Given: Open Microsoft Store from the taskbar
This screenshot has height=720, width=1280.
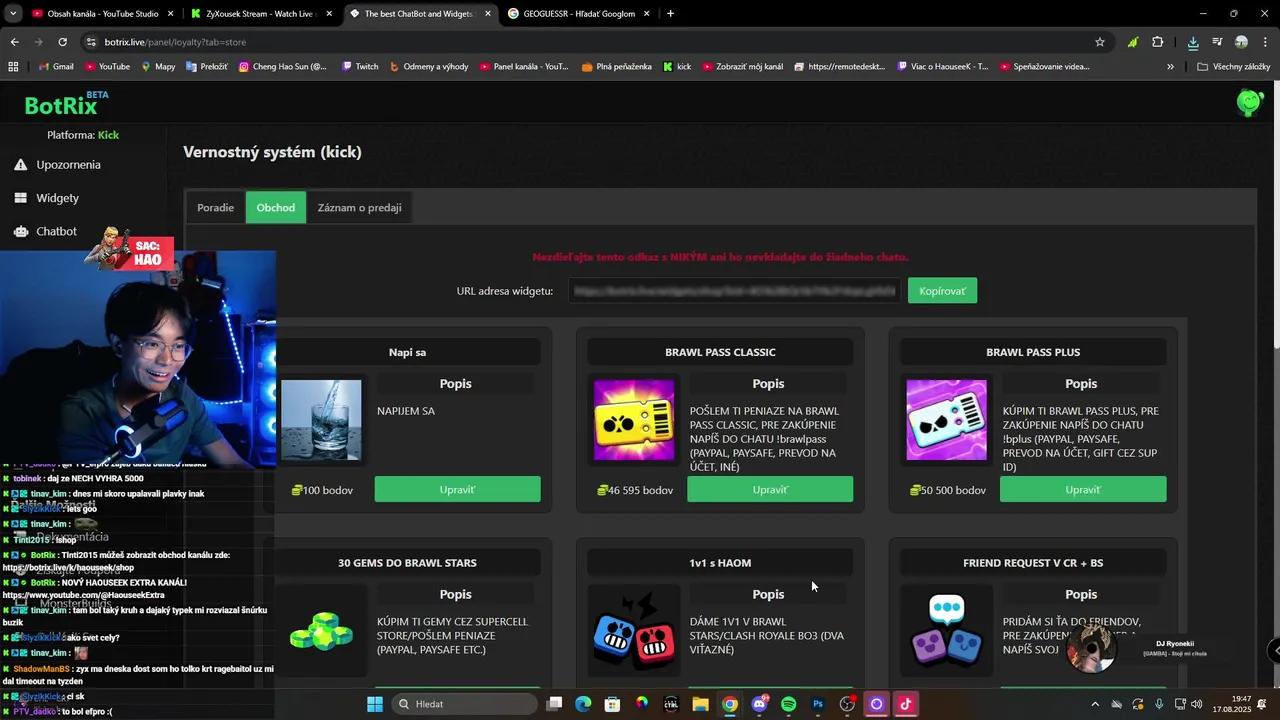Looking at the screenshot, I should pos(612,704).
